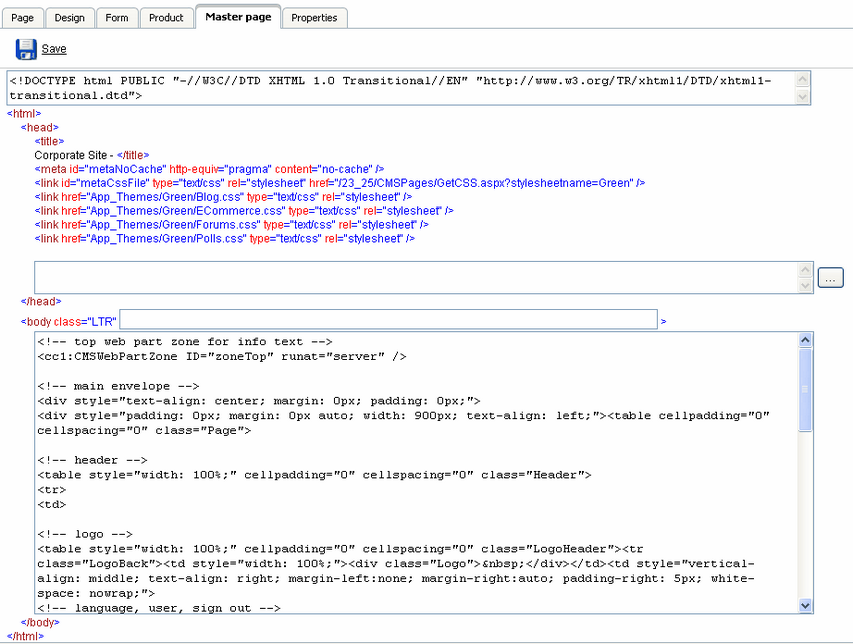The image size is (853, 644).
Task: Click the 'Corporate Site -' title text
Action: coord(73,155)
